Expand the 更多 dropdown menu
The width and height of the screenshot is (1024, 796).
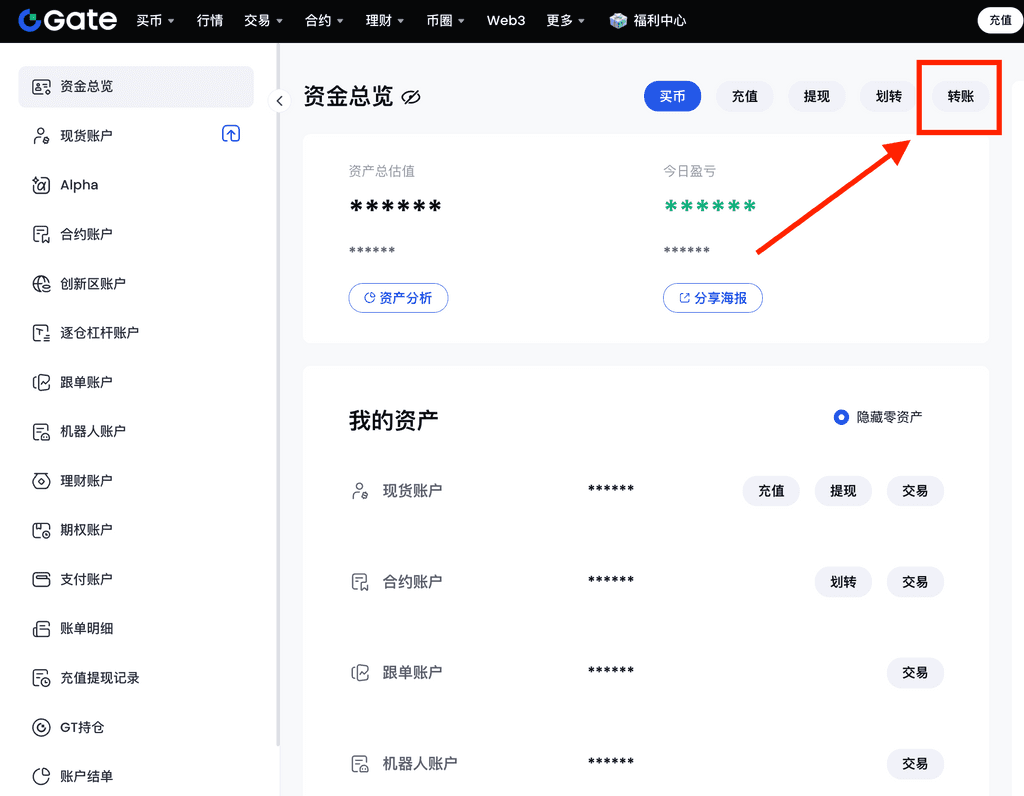click(x=565, y=20)
